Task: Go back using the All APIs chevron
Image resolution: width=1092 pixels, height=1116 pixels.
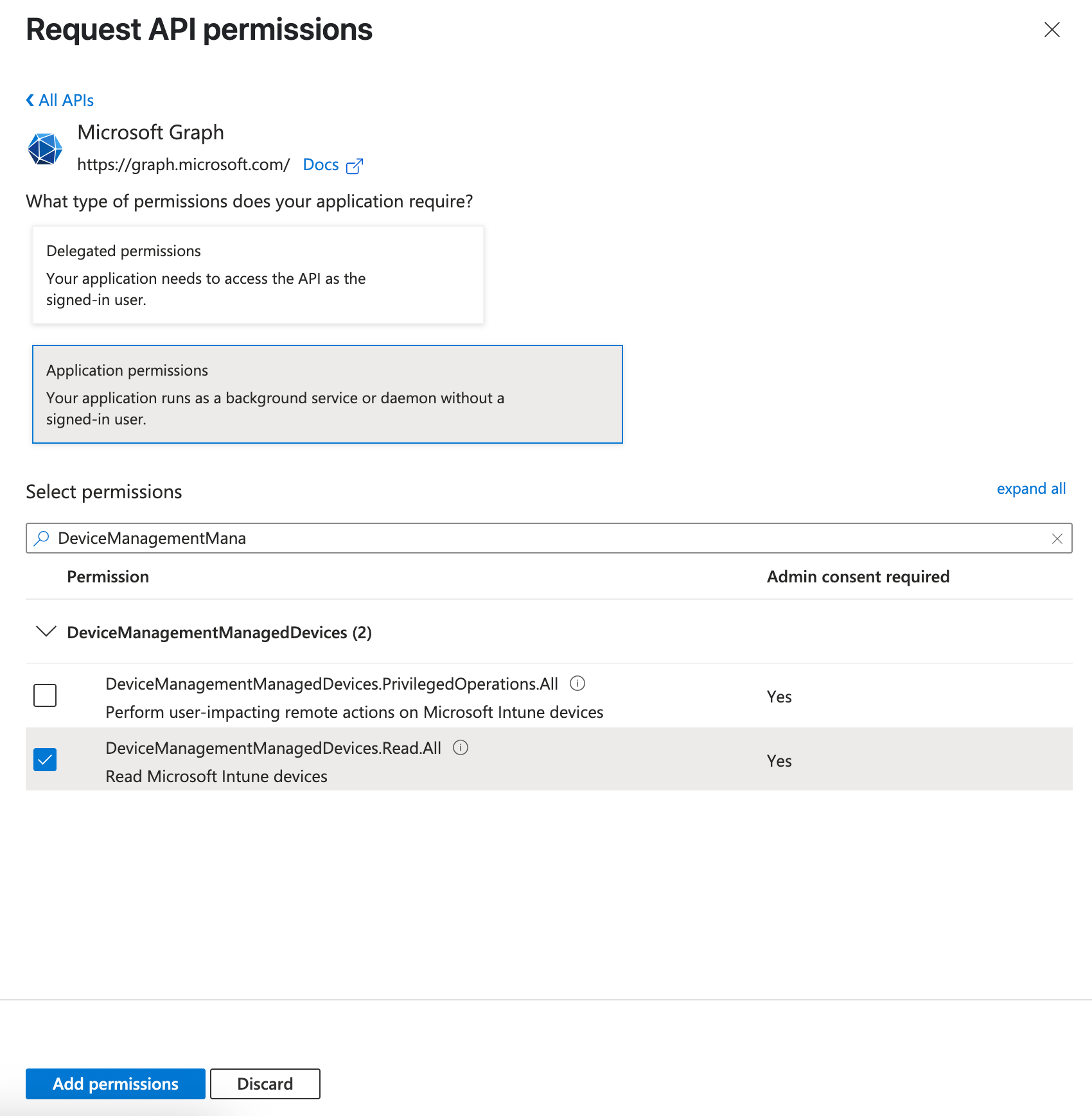Action: (30, 100)
